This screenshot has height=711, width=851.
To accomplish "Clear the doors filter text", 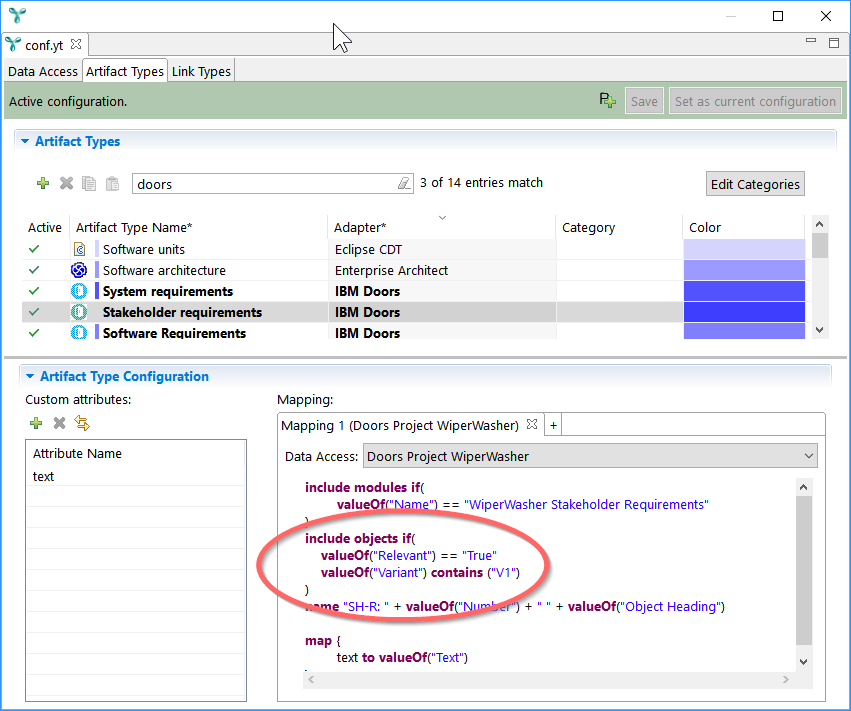I will (403, 183).
